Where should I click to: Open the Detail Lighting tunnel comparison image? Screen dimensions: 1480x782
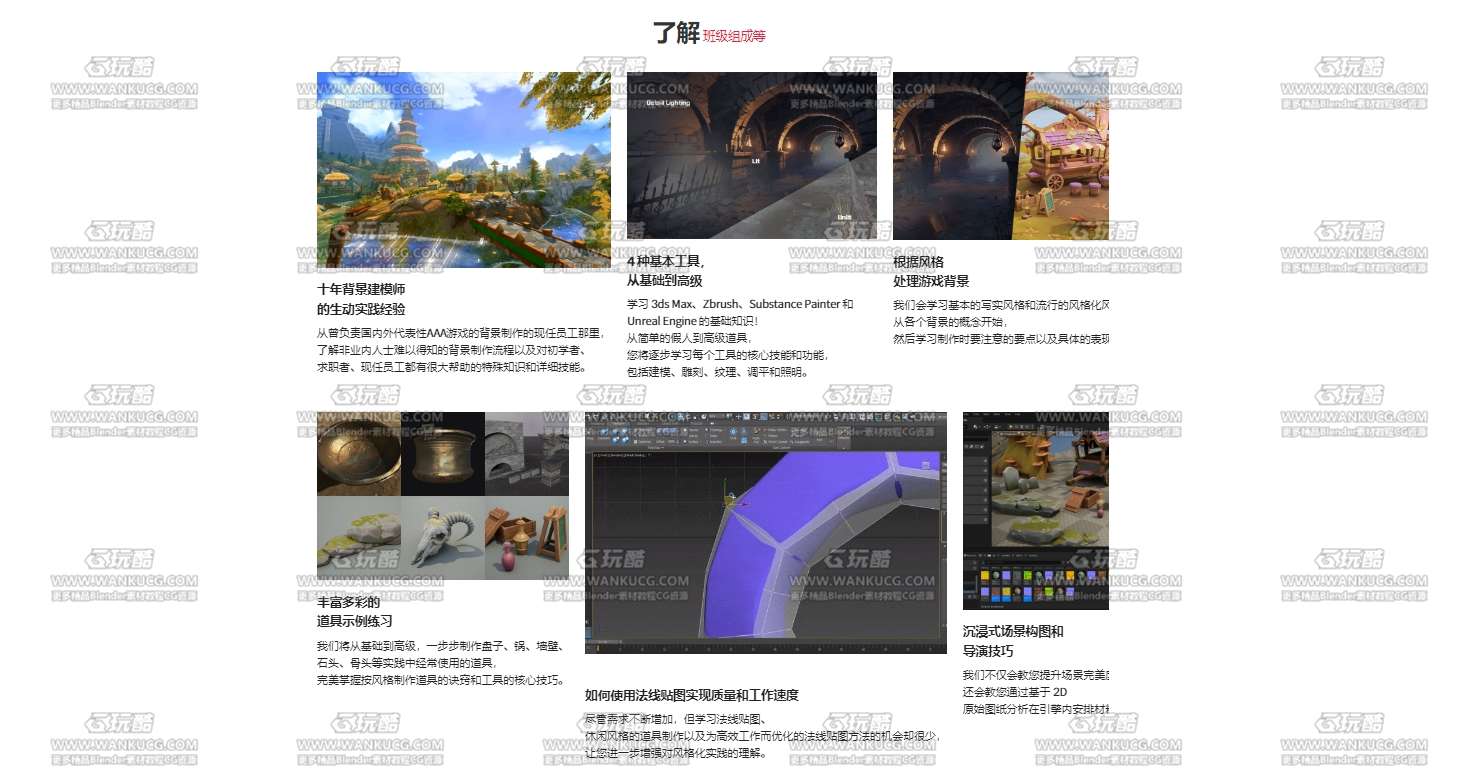752,156
